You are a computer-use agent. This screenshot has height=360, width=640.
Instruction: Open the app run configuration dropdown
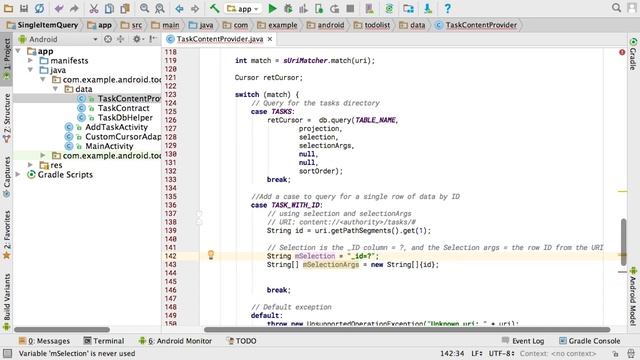click(243, 9)
